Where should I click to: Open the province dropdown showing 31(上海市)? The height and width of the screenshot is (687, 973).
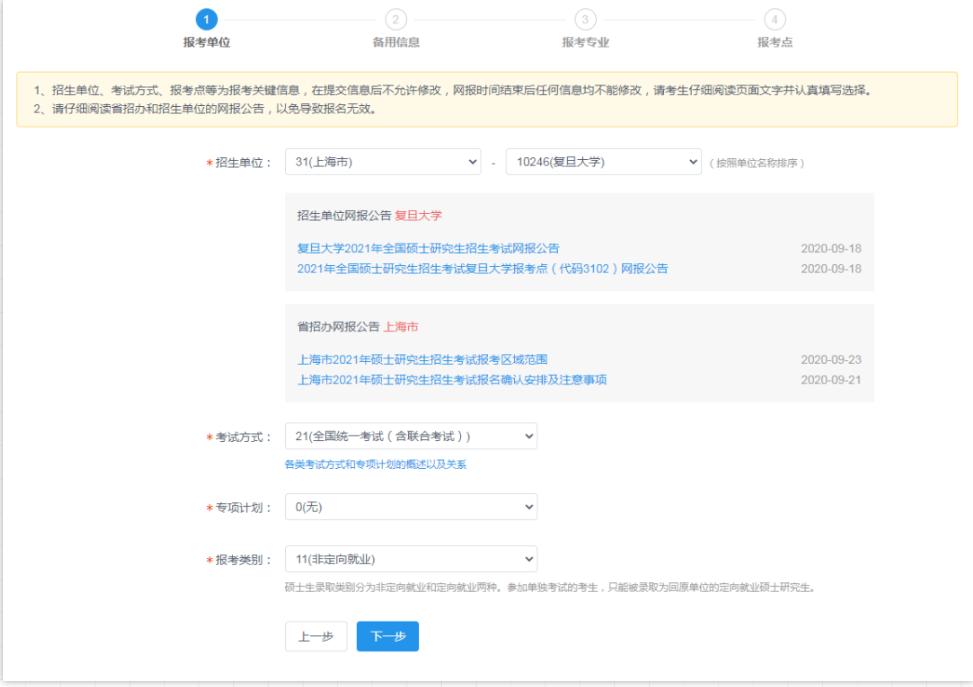click(383, 162)
